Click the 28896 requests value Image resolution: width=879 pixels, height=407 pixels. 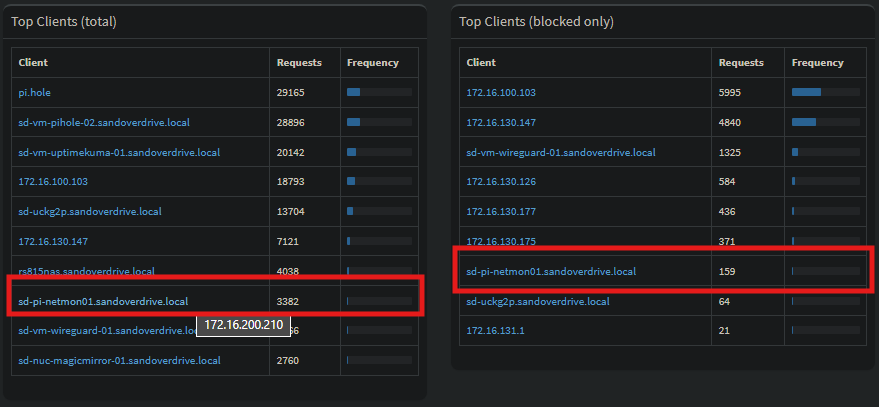tap(290, 122)
